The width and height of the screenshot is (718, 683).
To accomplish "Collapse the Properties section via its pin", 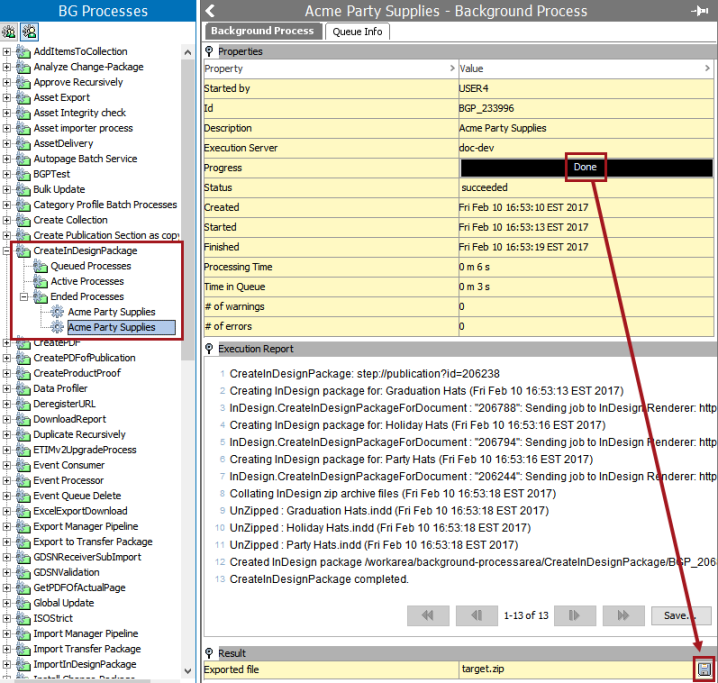I will (x=209, y=51).
